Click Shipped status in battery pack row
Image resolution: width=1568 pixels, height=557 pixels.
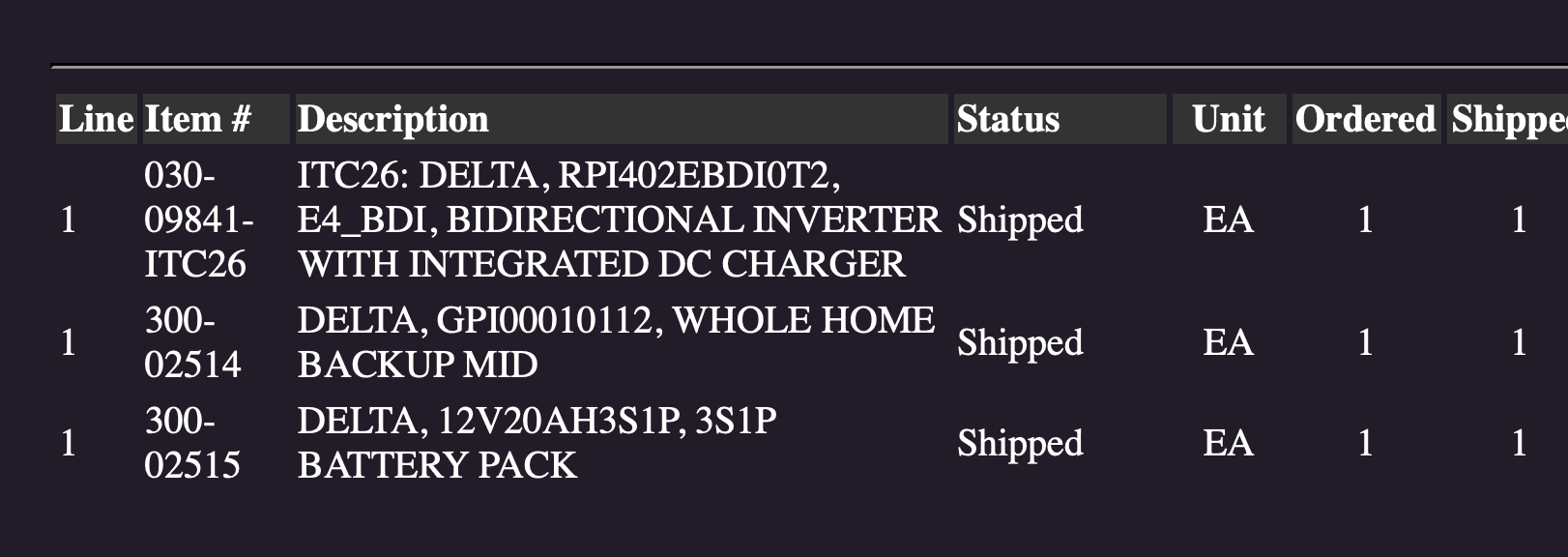1020,443
